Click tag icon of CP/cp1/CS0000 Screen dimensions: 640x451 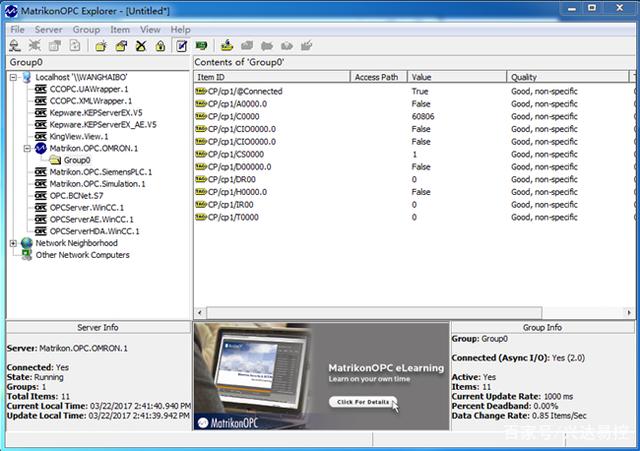pos(200,154)
